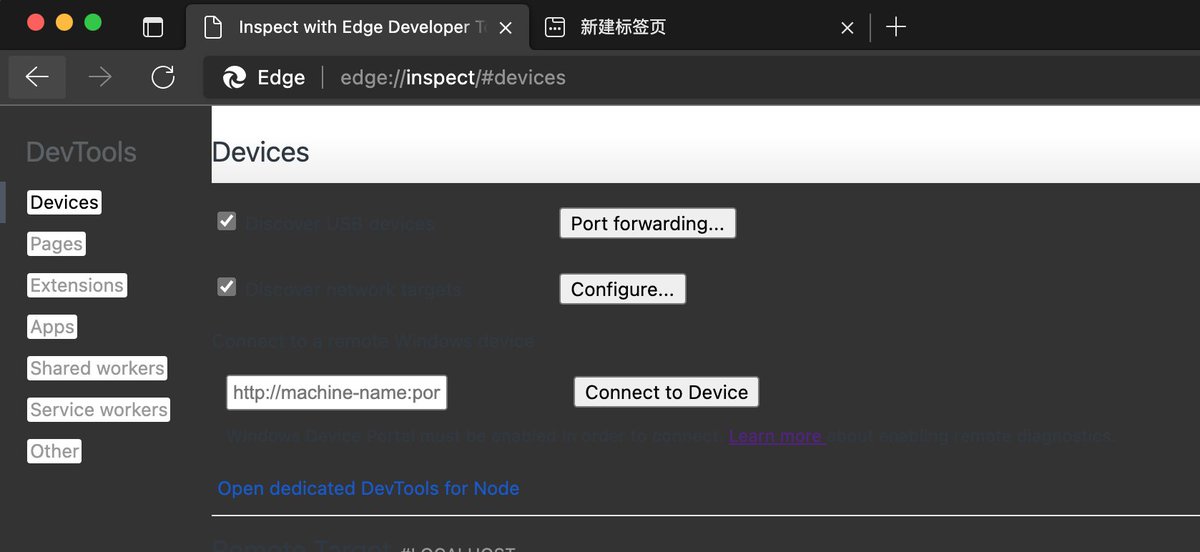Go back with the back arrow
Image resolution: width=1200 pixels, height=552 pixels.
[x=37, y=77]
